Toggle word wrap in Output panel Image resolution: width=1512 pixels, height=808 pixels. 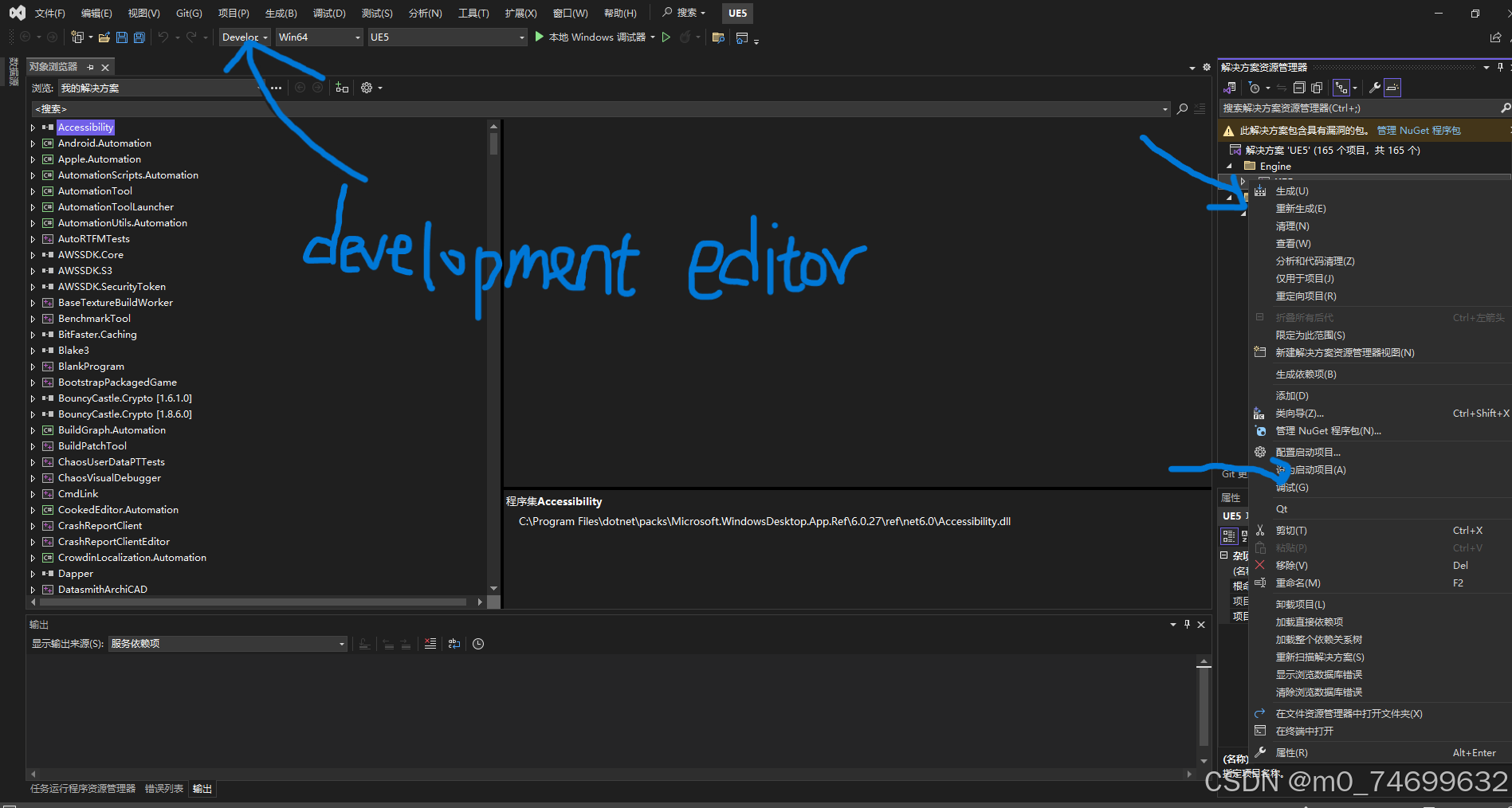(x=454, y=644)
